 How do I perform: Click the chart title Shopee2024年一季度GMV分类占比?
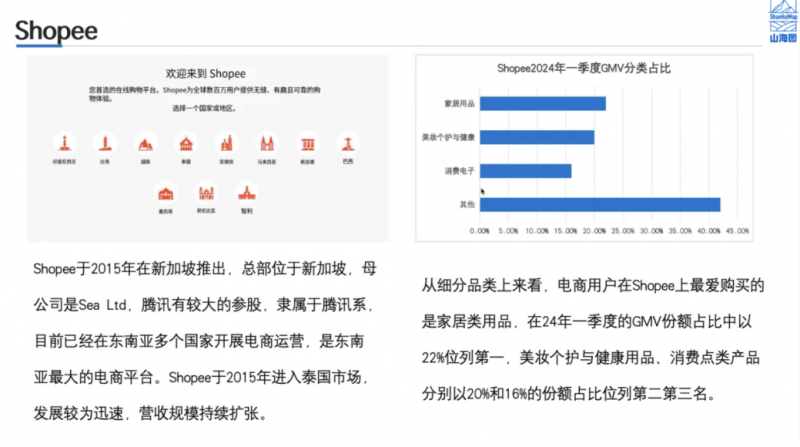point(584,68)
